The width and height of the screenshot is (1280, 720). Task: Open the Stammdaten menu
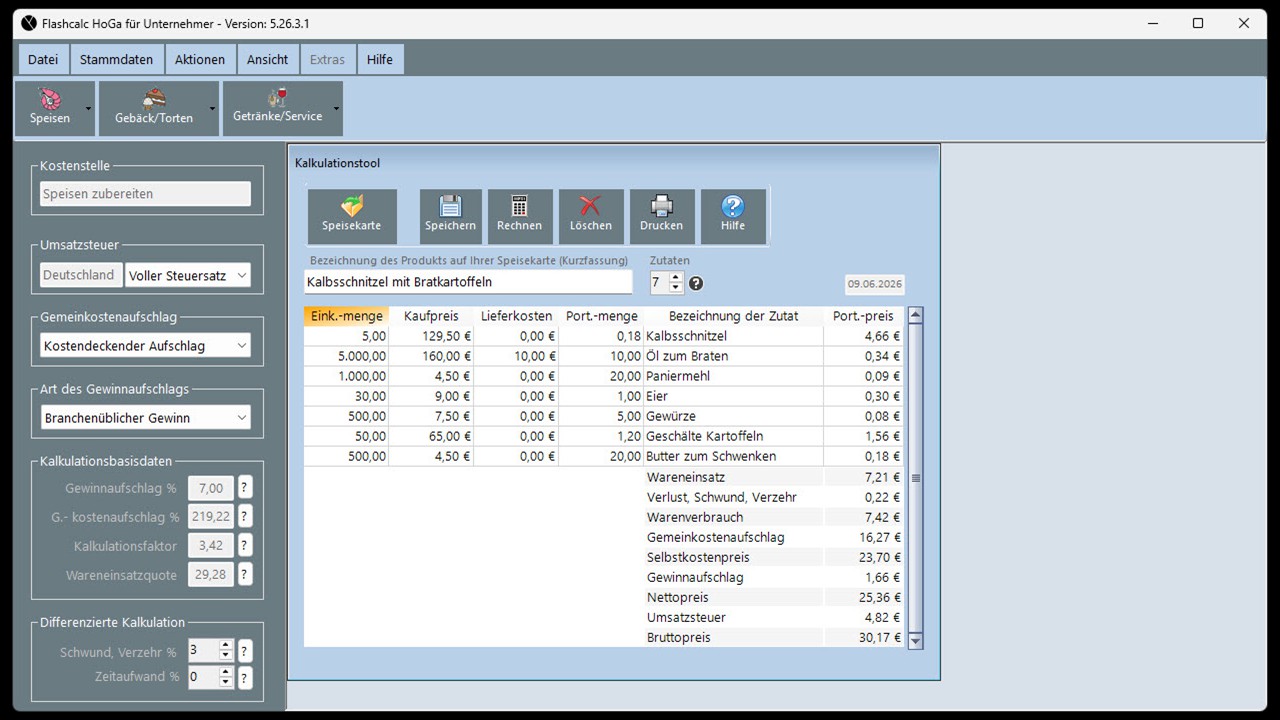point(117,59)
